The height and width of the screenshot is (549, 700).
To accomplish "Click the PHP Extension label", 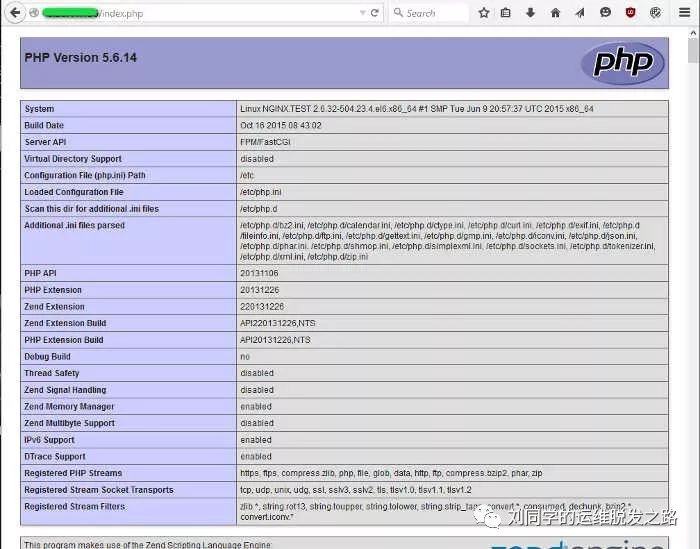I will click(53, 290).
